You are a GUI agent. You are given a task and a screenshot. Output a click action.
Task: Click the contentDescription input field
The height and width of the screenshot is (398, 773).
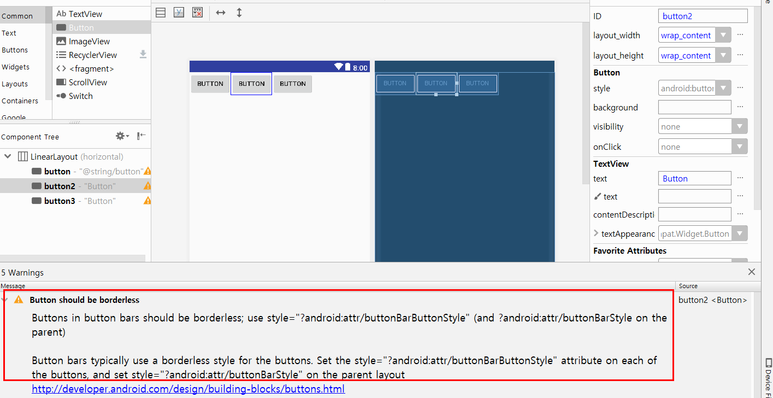[x=695, y=214]
